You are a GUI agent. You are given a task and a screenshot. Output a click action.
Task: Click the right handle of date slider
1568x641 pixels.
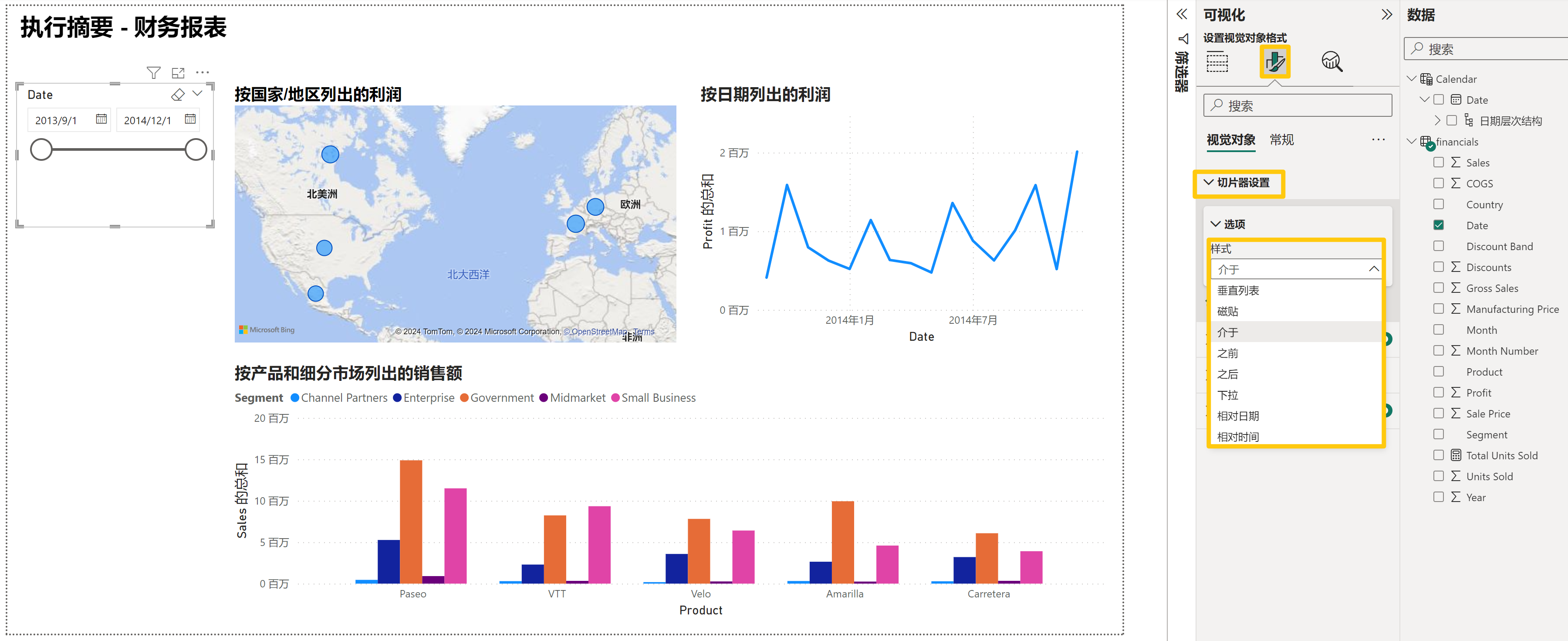point(196,150)
